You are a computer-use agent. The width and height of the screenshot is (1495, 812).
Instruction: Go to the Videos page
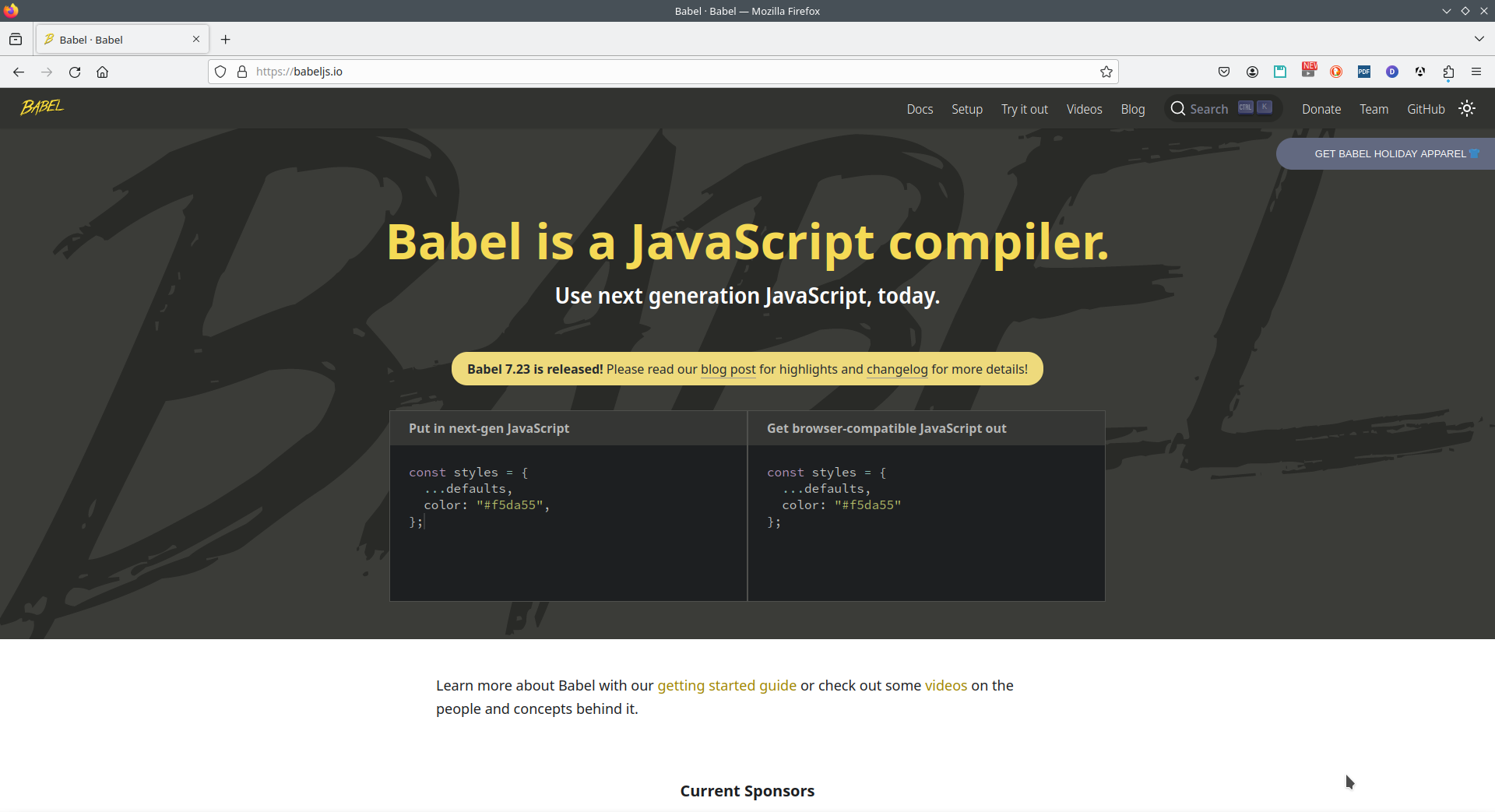pyautogui.click(x=1085, y=109)
